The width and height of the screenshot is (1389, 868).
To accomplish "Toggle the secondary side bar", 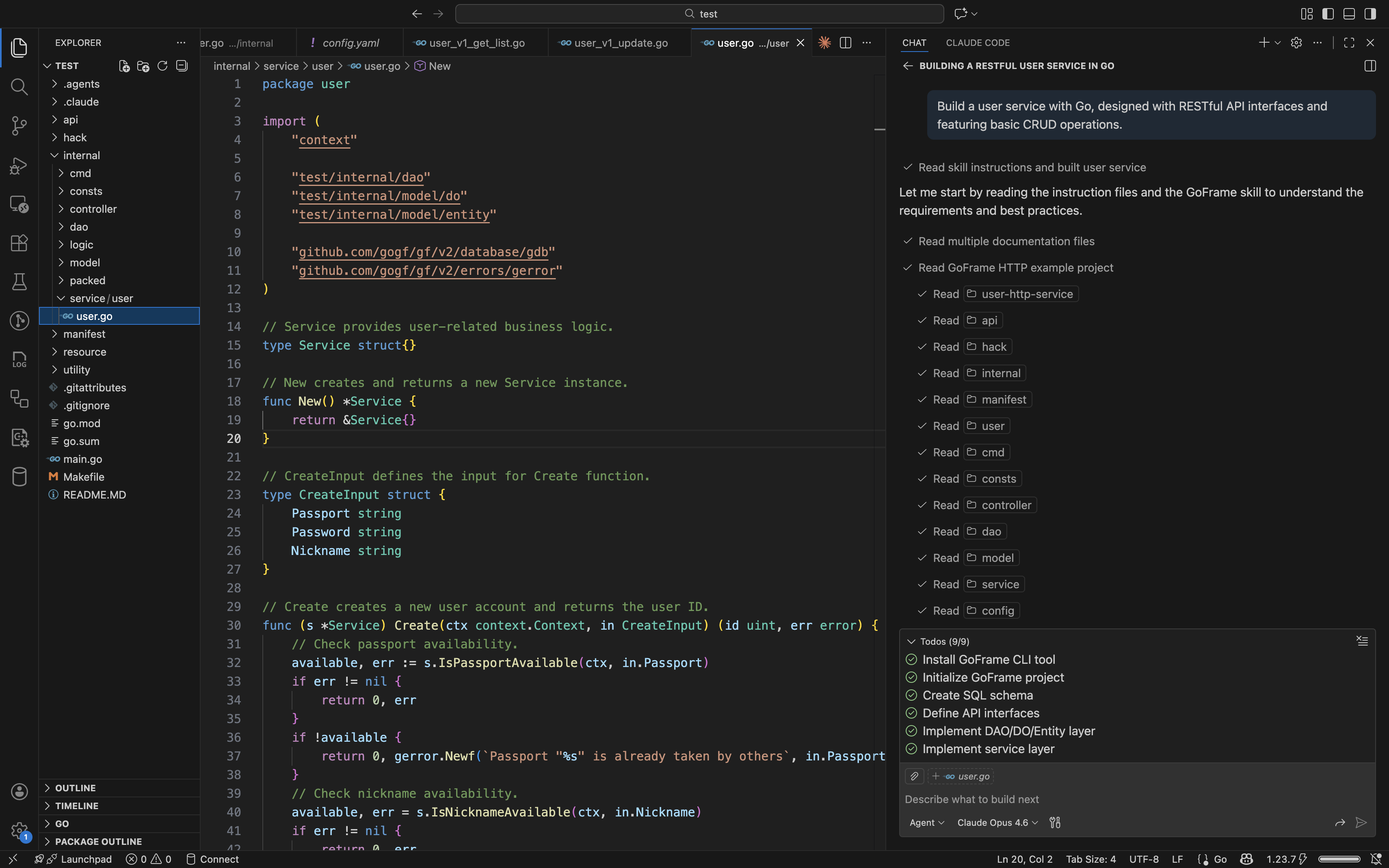I will [1370, 14].
